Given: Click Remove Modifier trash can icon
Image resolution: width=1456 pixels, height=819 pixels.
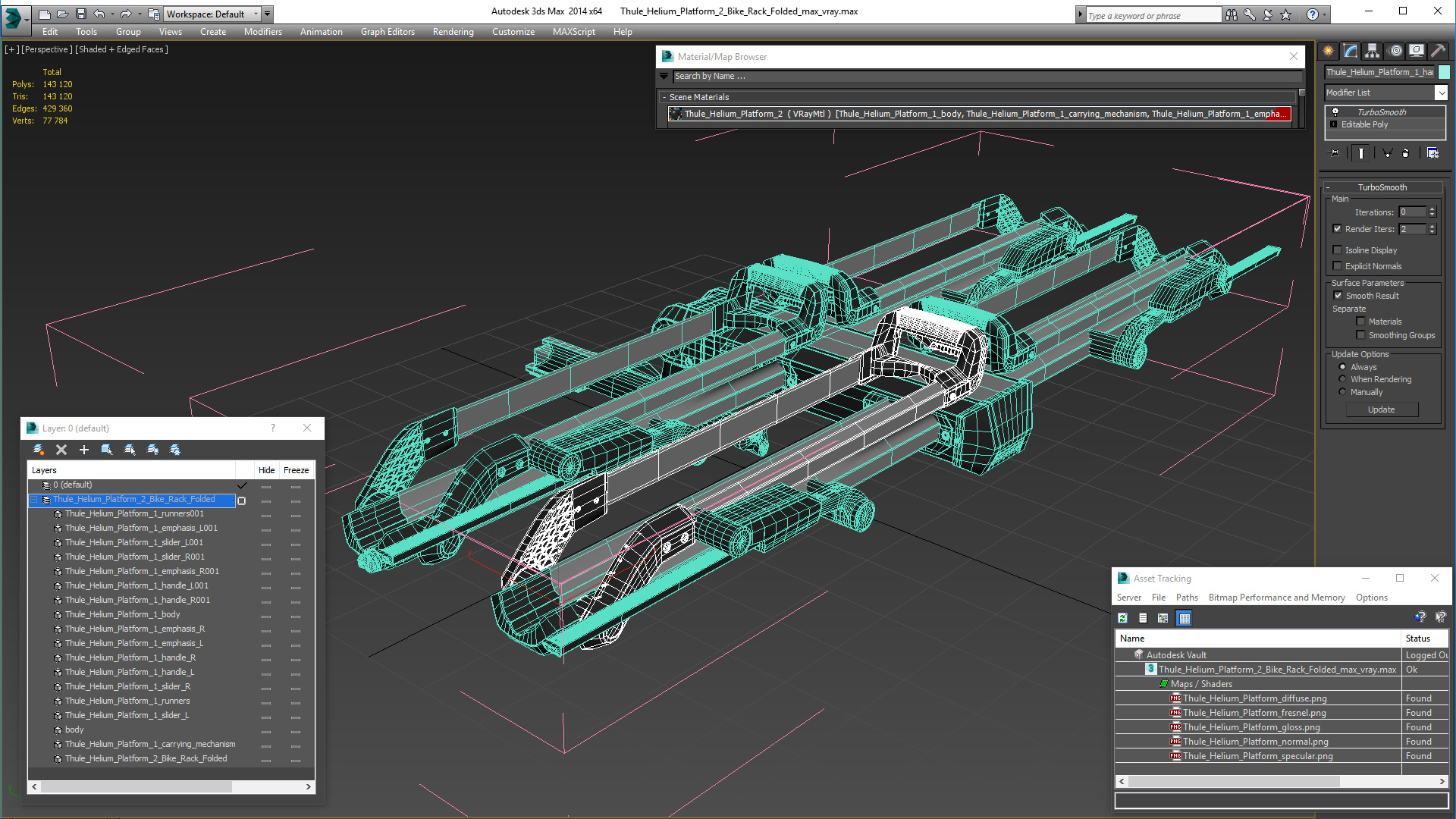Looking at the screenshot, I should coord(1406,153).
